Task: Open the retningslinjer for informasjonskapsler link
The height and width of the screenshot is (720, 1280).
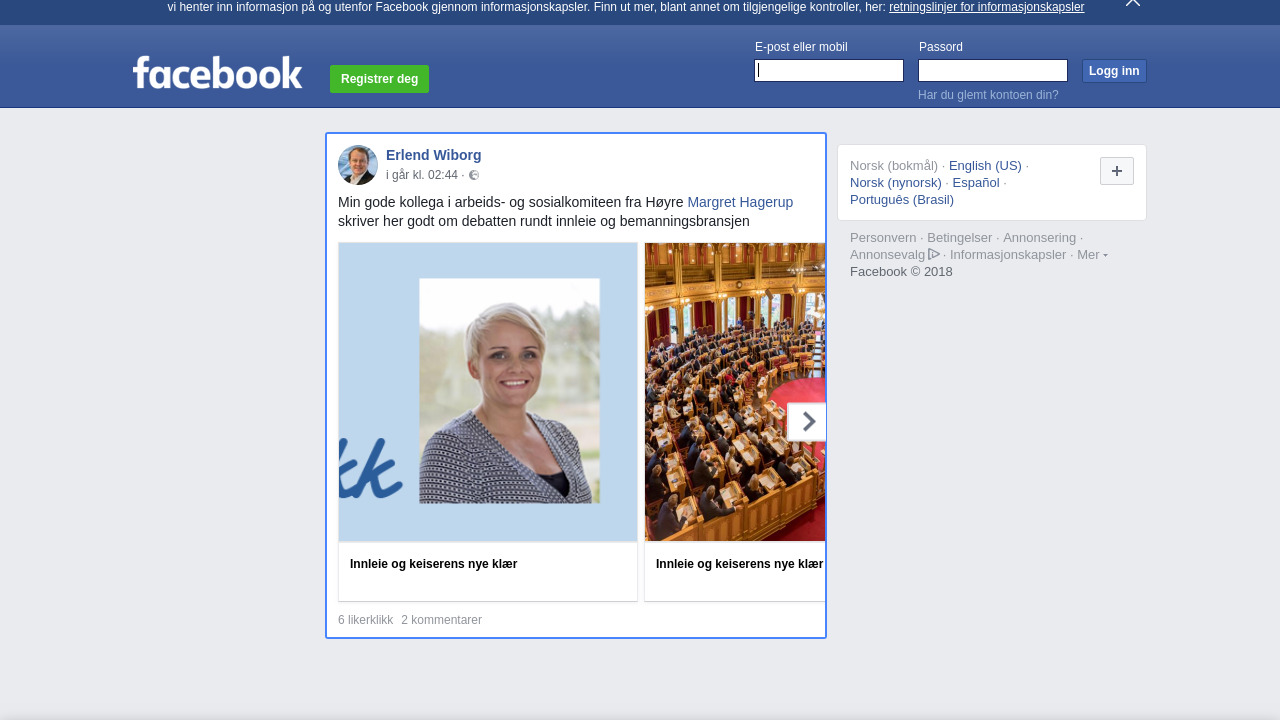Action: (x=986, y=7)
